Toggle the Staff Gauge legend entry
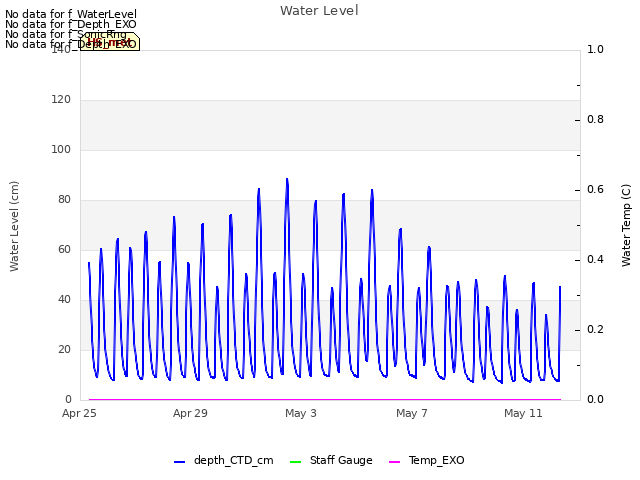 pos(331,460)
